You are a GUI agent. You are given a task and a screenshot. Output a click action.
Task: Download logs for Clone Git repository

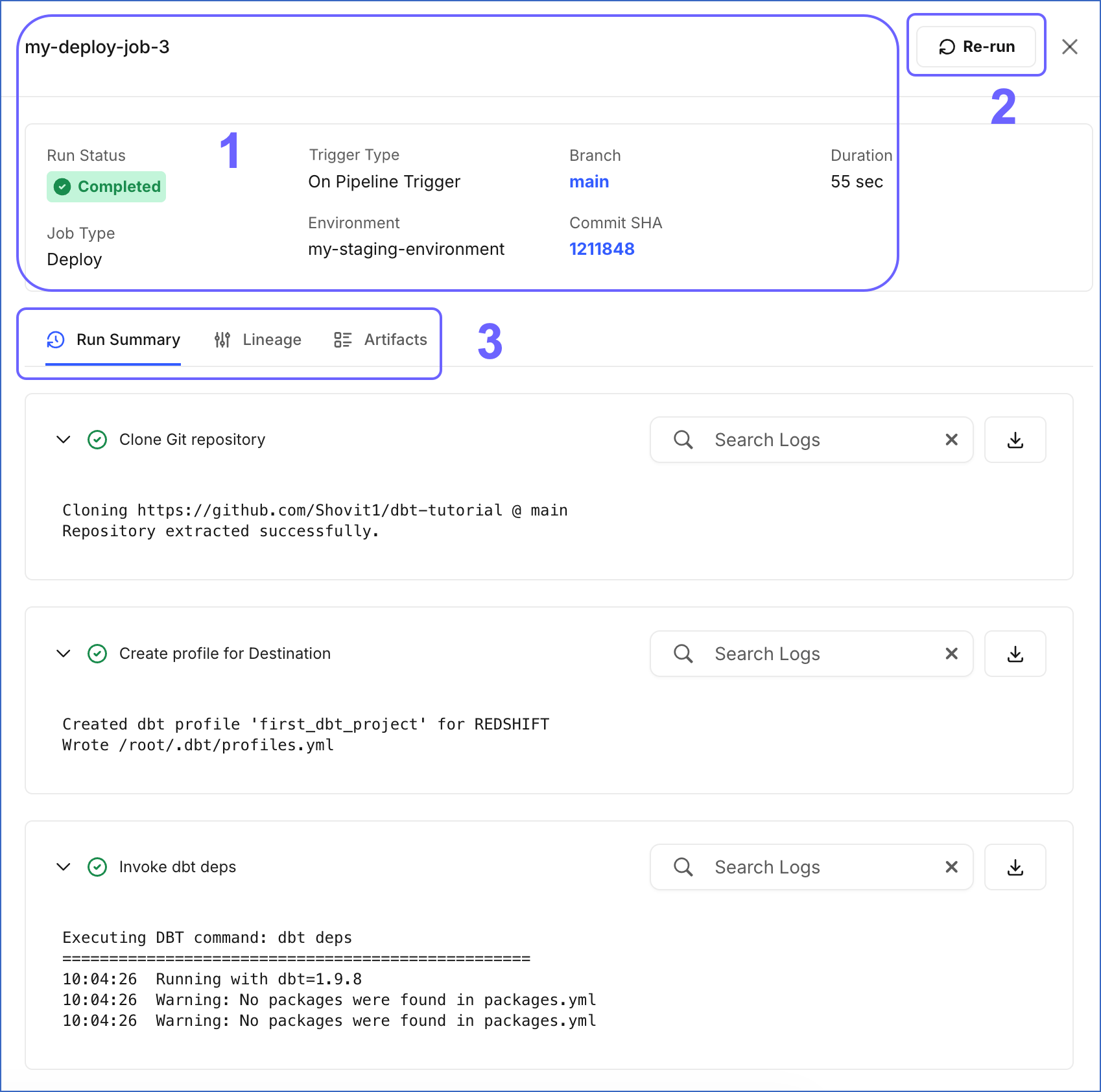(1015, 440)
